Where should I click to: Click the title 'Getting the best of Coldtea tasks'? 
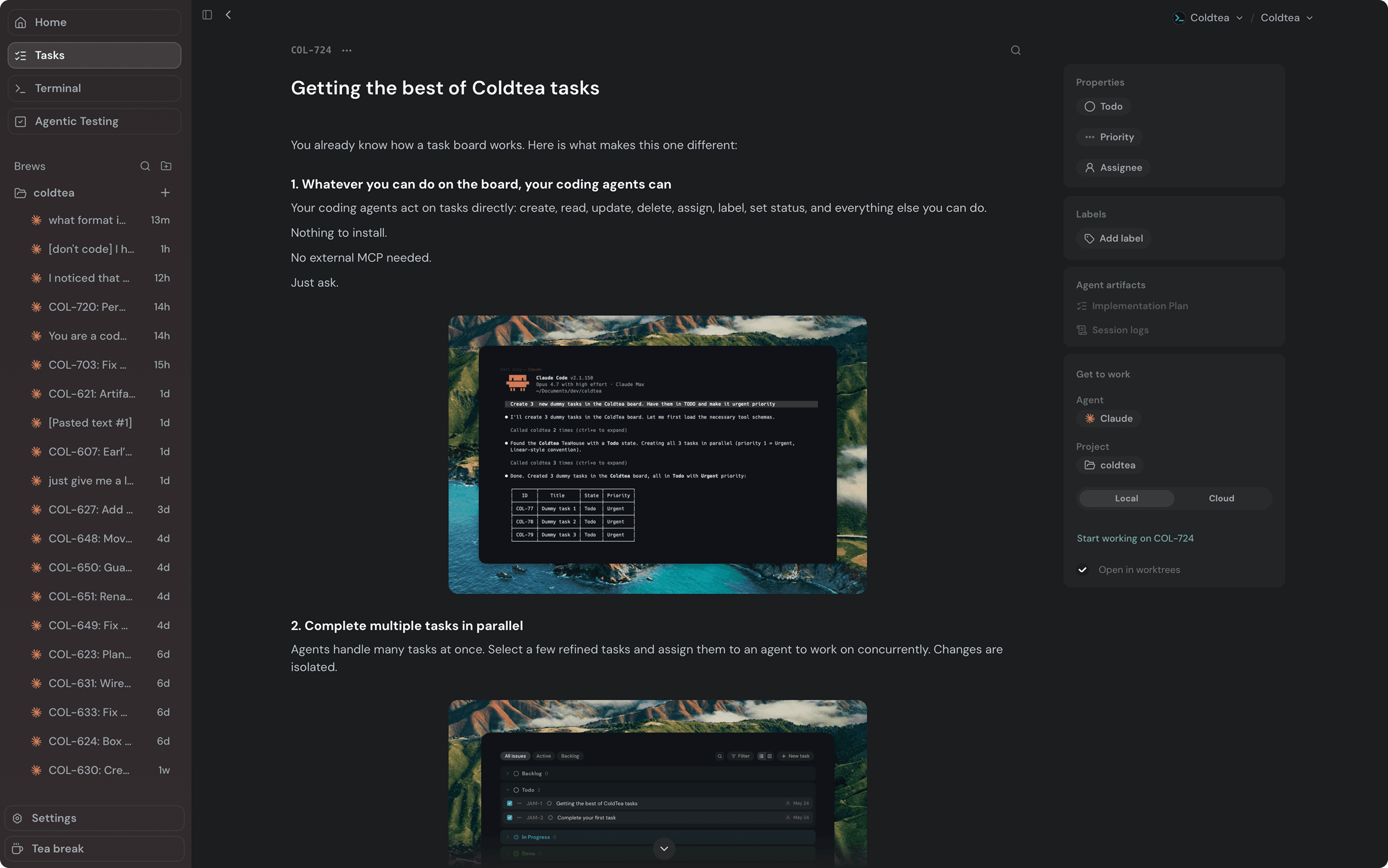445,89
